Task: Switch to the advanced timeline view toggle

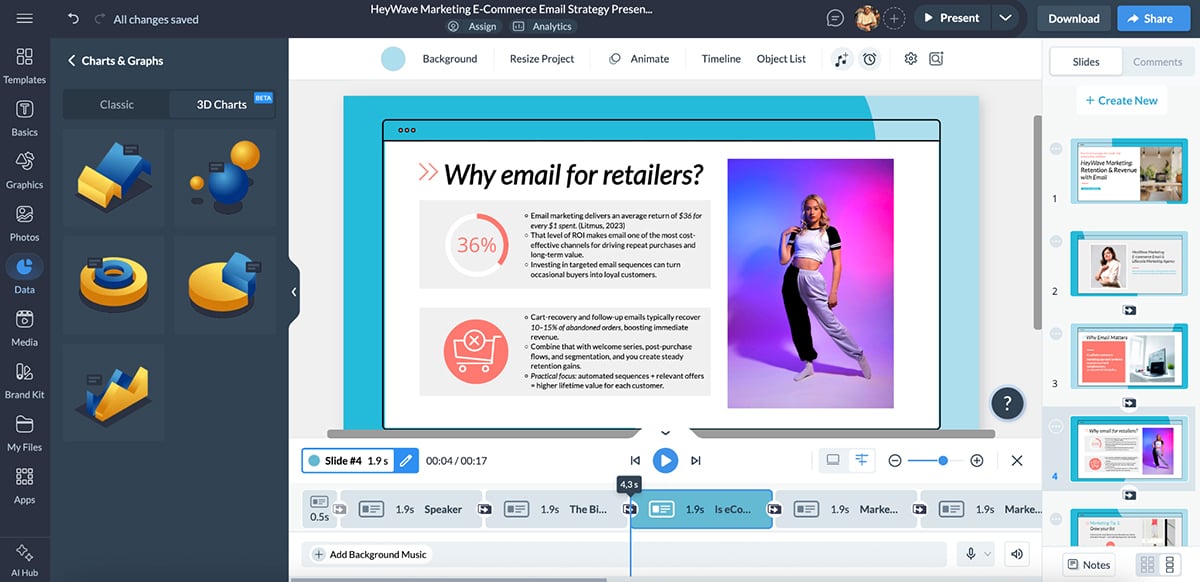Action: (x=861, y=460)
